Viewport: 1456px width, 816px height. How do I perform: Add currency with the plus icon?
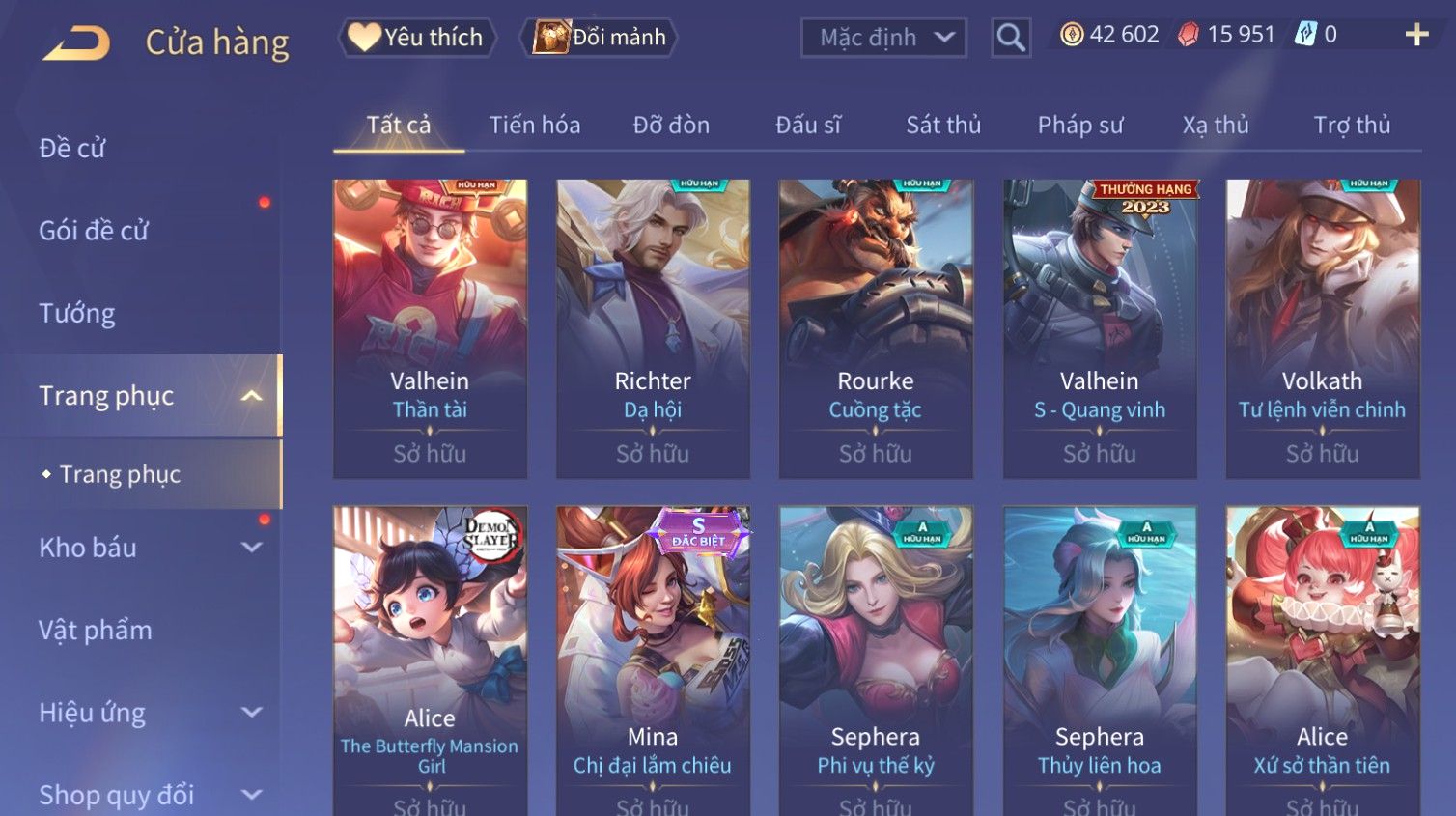pyautogui.click(x=1416, y=35)
